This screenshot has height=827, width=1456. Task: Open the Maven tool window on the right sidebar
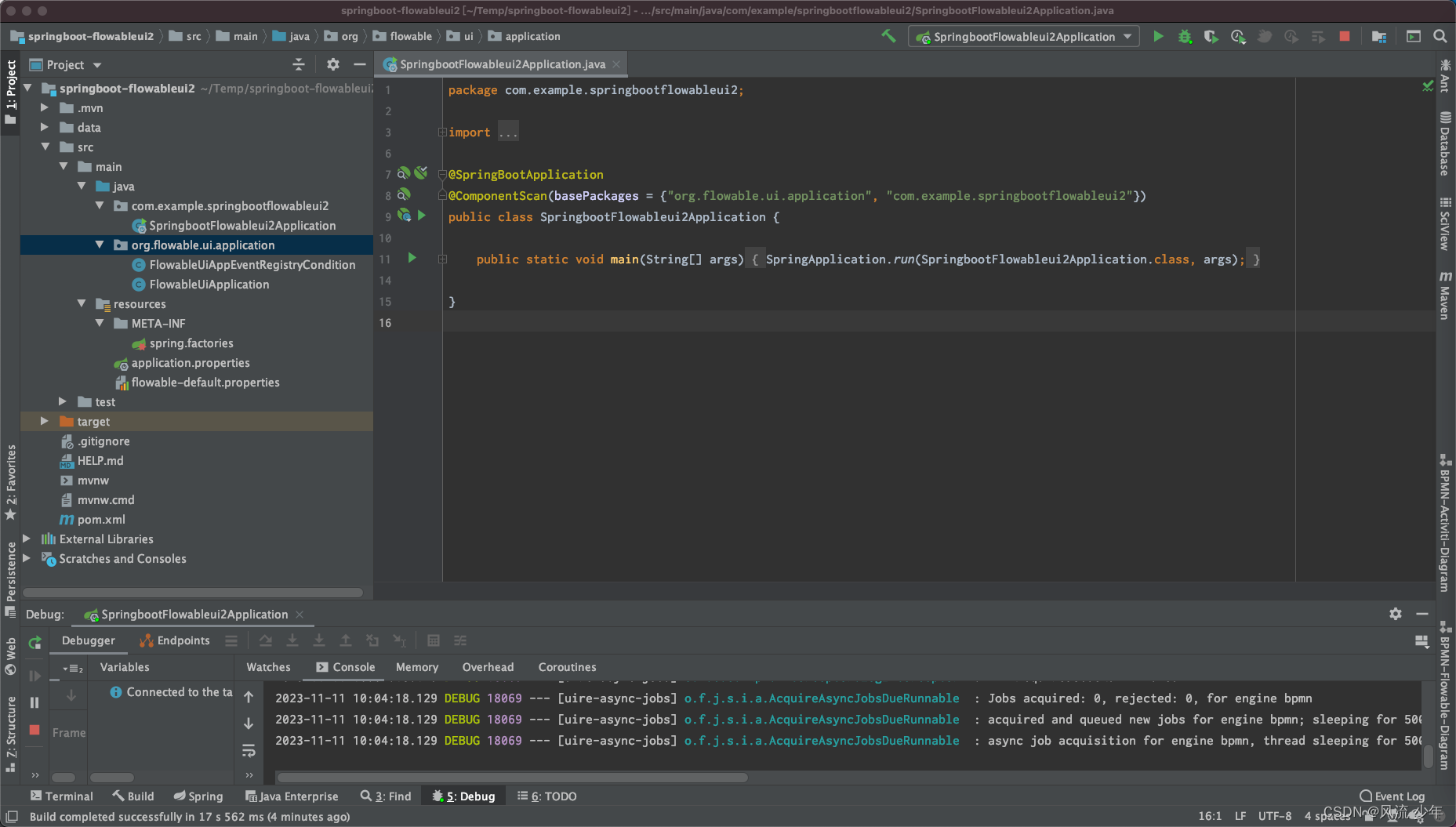[x=1445, y=296]
